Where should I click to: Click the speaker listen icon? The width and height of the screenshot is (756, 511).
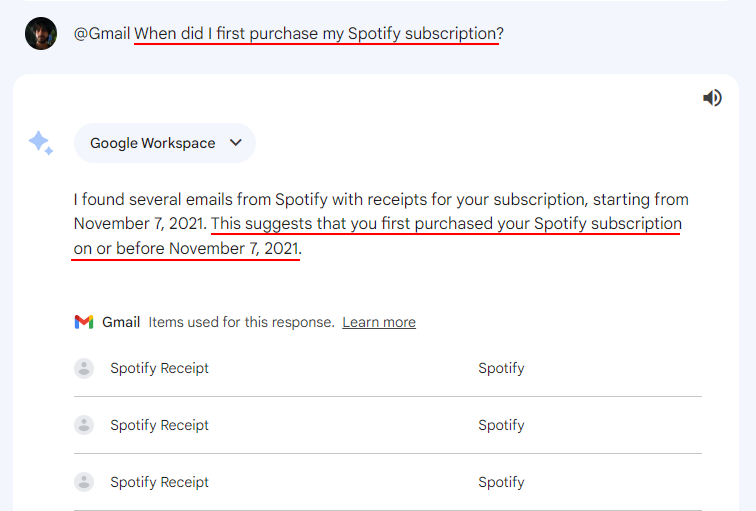pyautogui.click(x=712, y=98)
